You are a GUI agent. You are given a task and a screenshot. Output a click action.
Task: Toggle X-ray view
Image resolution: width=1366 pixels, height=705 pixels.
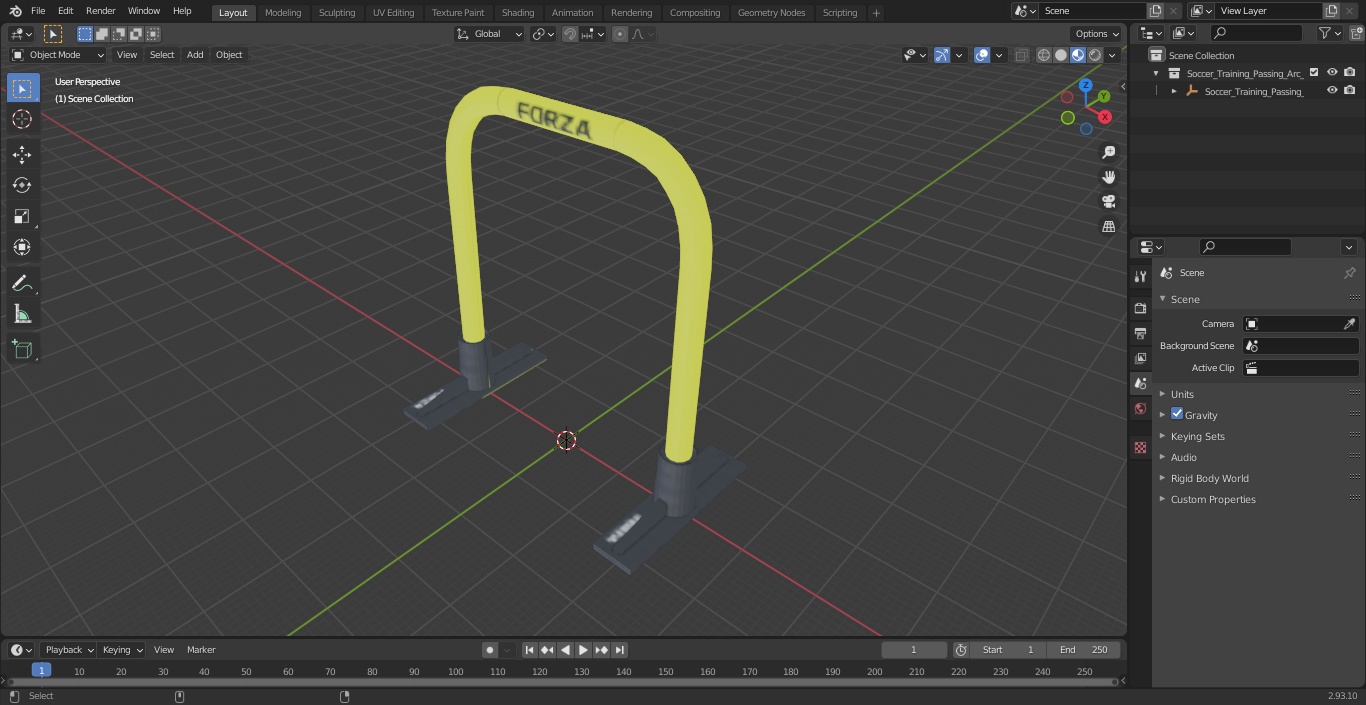(1021, 55)
